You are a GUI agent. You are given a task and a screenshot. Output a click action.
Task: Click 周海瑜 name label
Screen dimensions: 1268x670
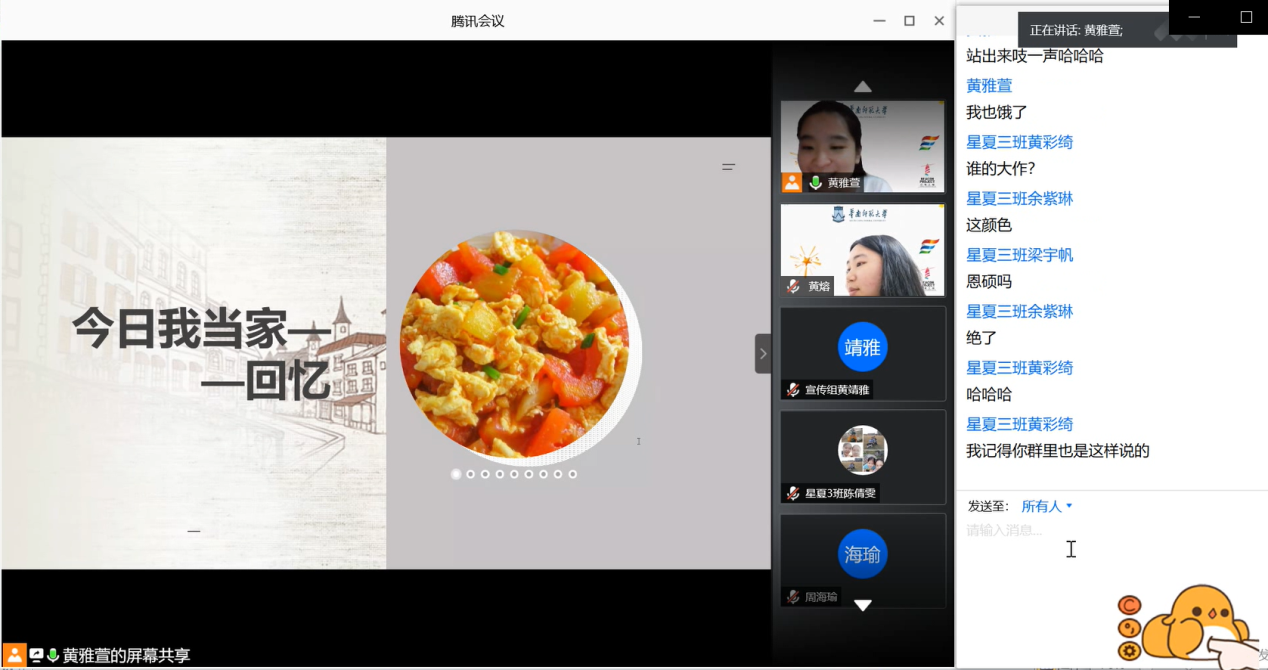[x=821, y=597]
